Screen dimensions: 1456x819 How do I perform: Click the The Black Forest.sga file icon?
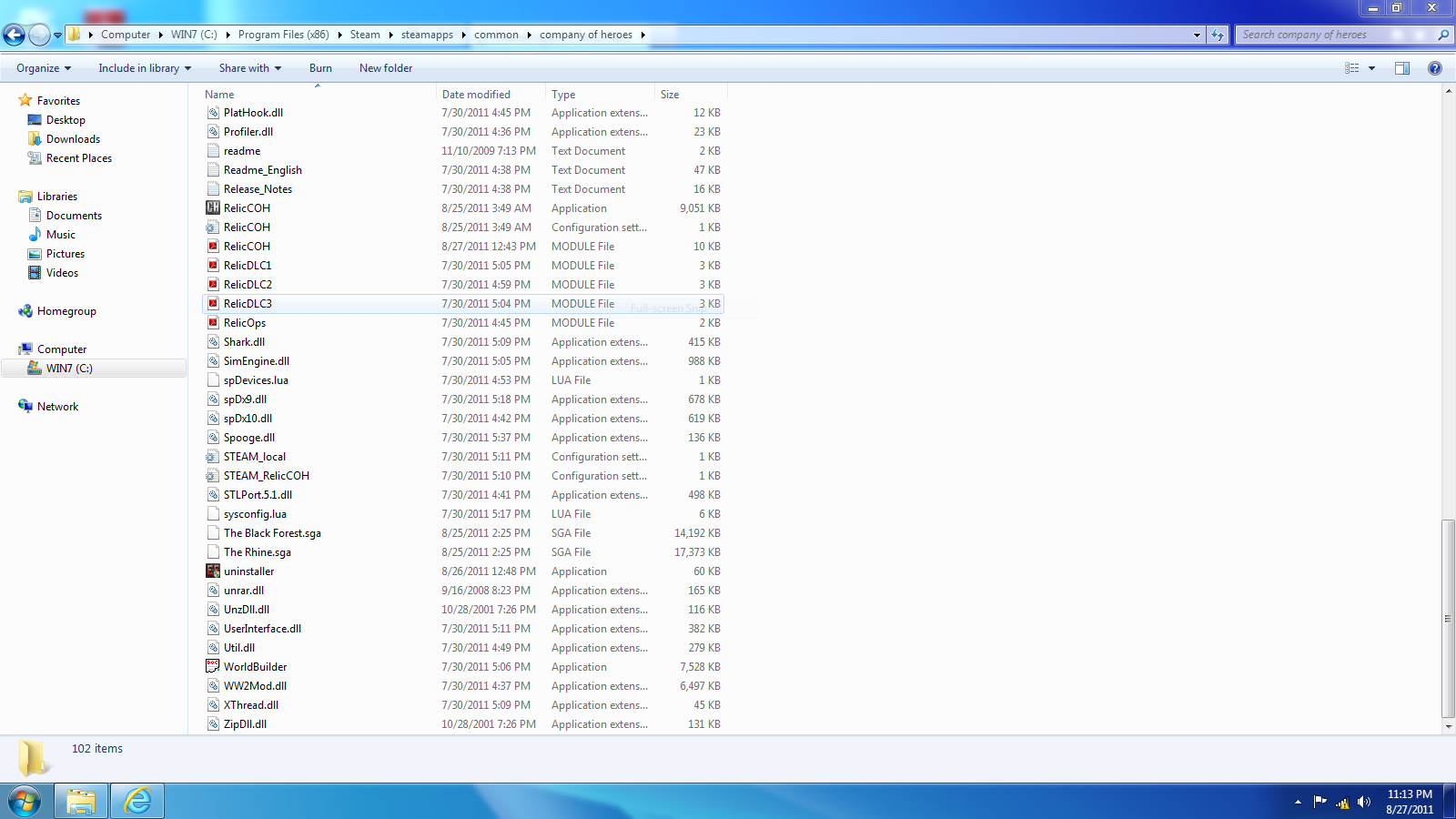point(213,533)
